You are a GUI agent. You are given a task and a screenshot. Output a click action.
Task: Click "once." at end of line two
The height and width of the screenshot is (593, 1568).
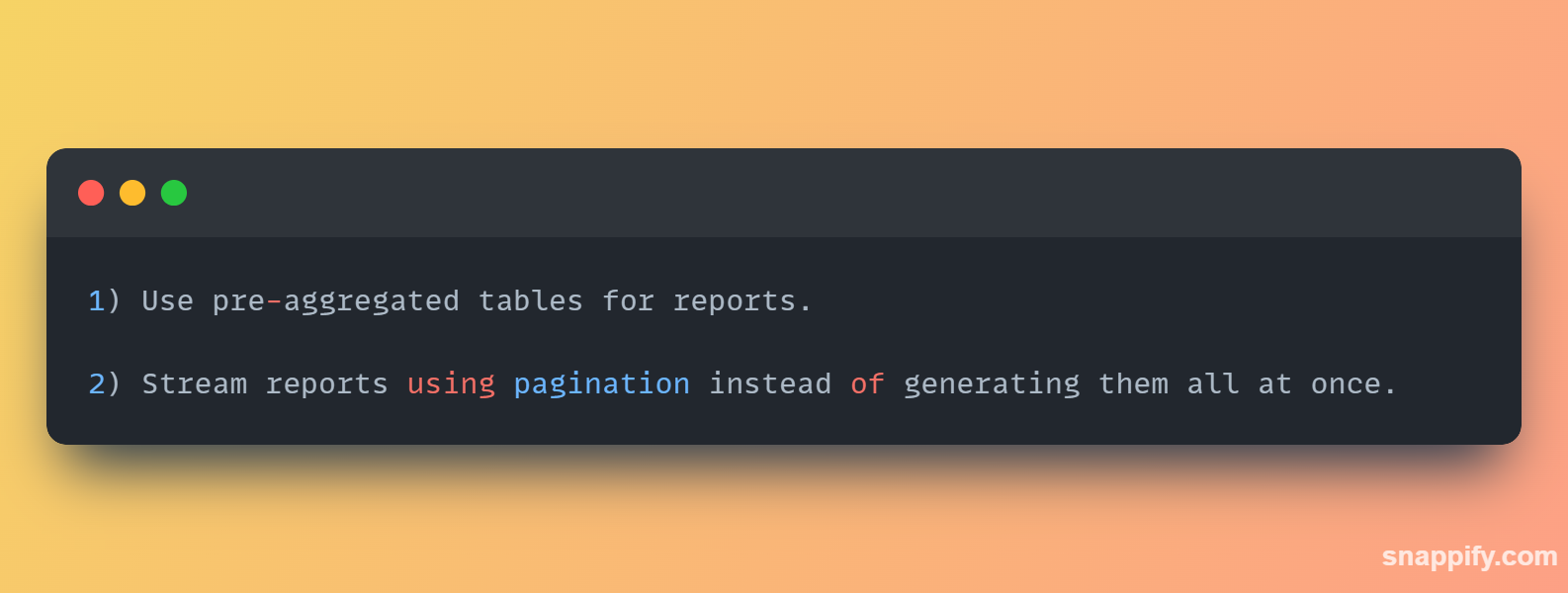coord(1352,383)
